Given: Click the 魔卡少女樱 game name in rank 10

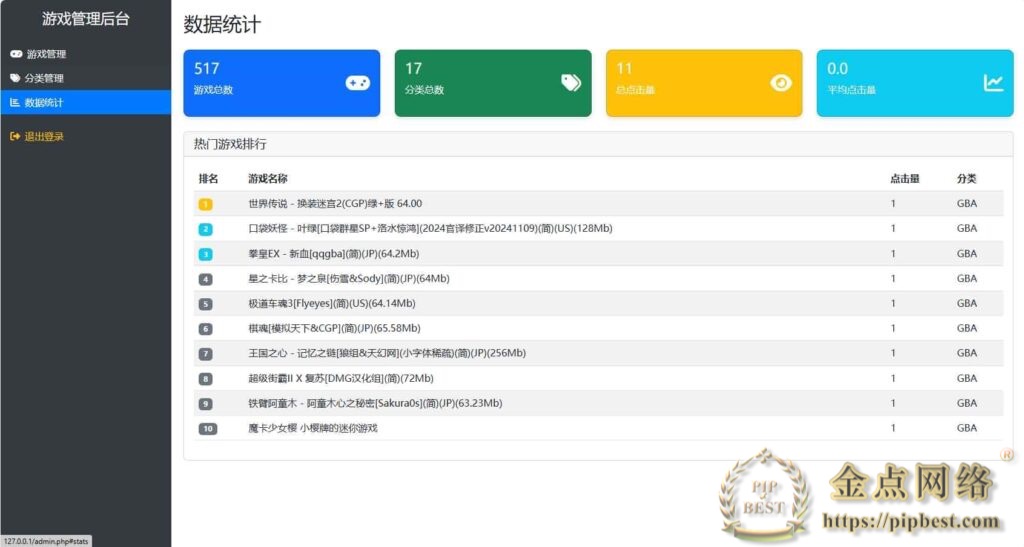Looking at the screenshot, I should tap(313, 428).
